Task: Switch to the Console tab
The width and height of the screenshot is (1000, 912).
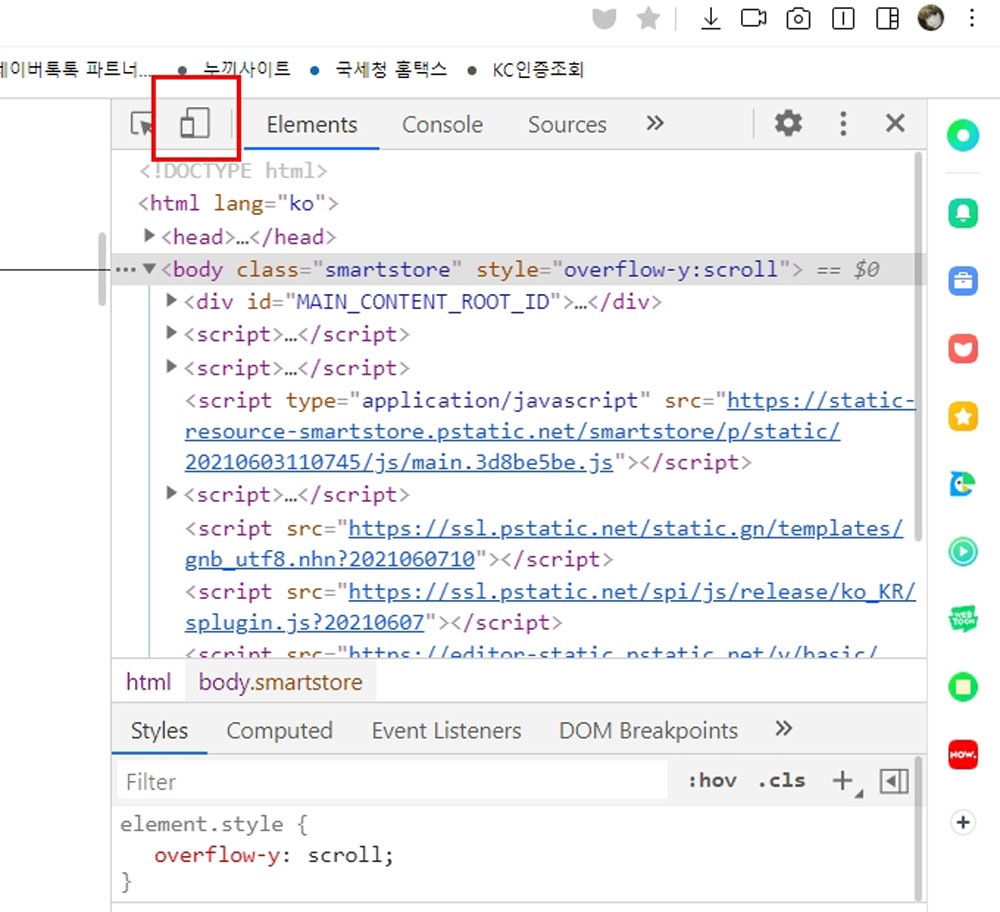Action: click(x=442, y=124)
